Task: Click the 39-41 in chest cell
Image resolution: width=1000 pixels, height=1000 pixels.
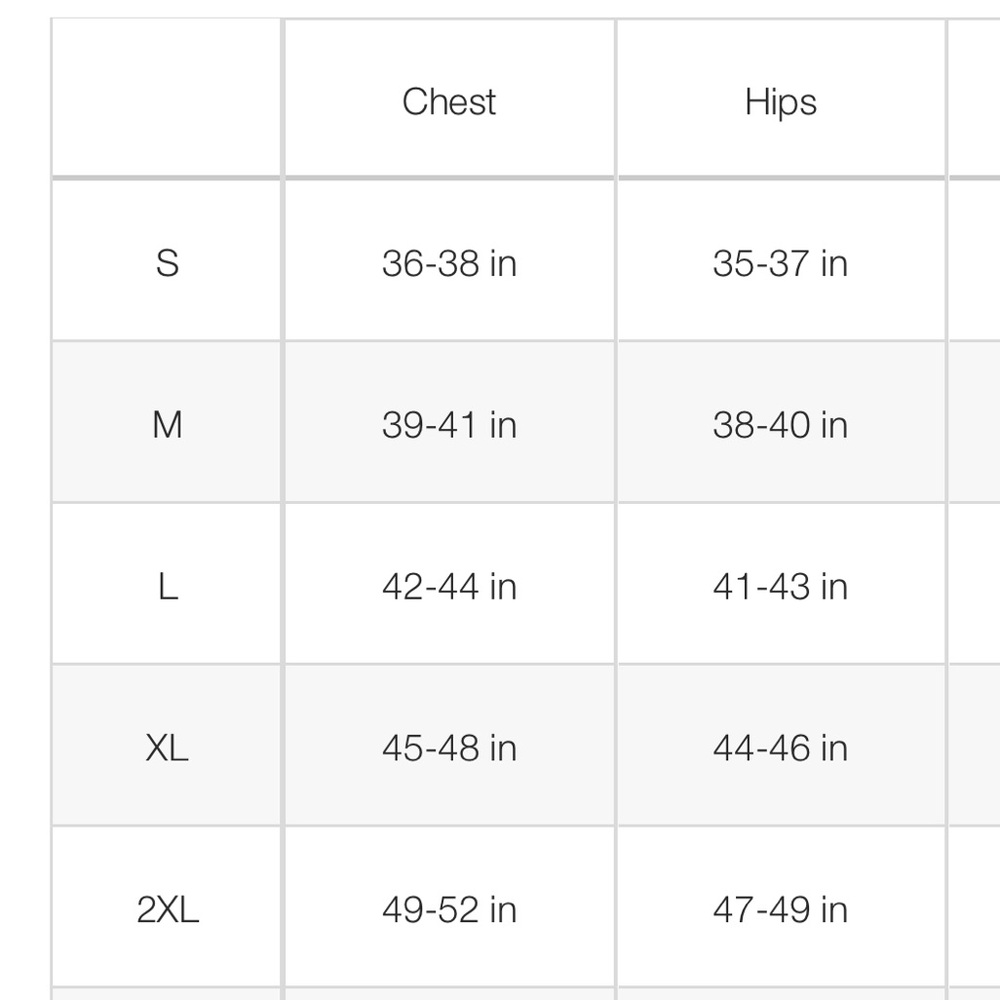Action: point(449,422)
